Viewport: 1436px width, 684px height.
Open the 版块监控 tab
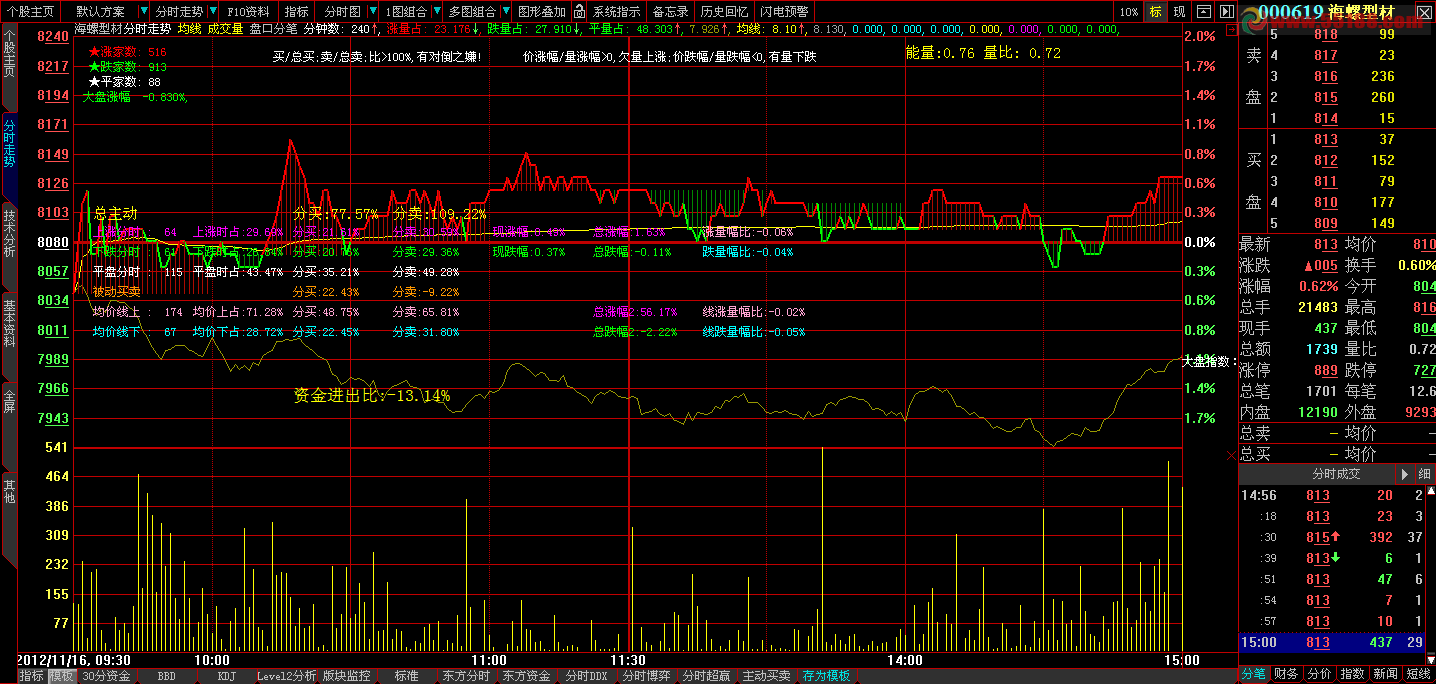pos(346,676)
